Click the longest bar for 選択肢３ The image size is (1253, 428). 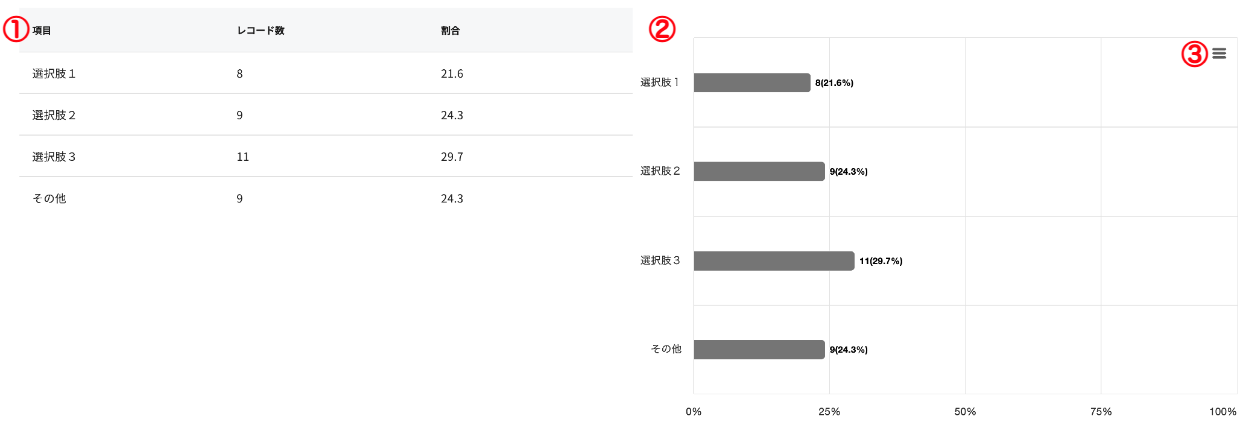(773, 261)
